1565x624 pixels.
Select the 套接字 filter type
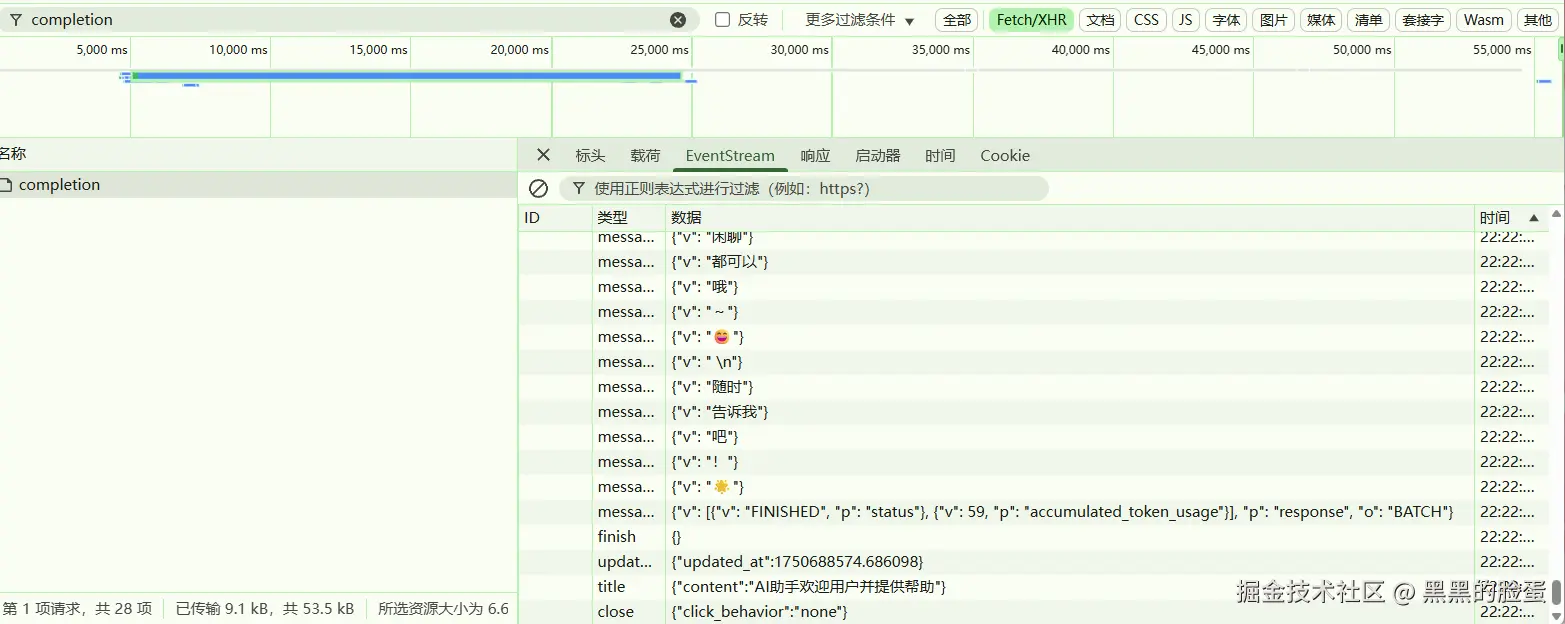(x=1422, y=20)
